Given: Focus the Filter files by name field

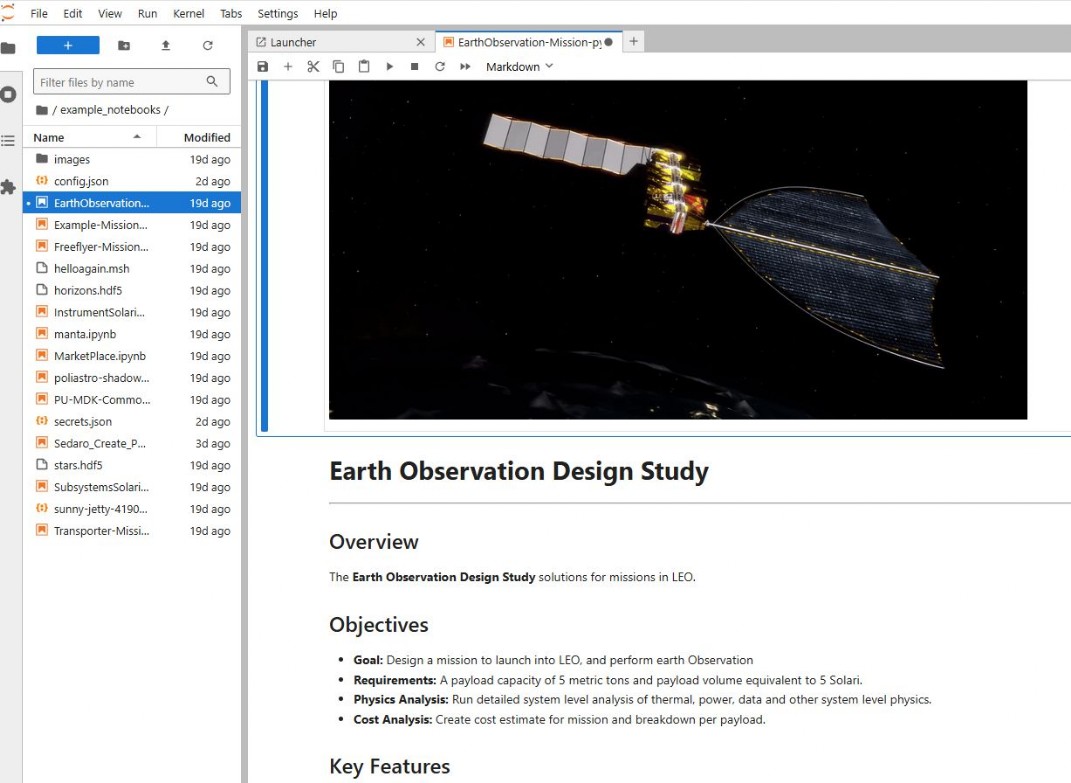Looking at the screenshot, I should tap(120, 82).
